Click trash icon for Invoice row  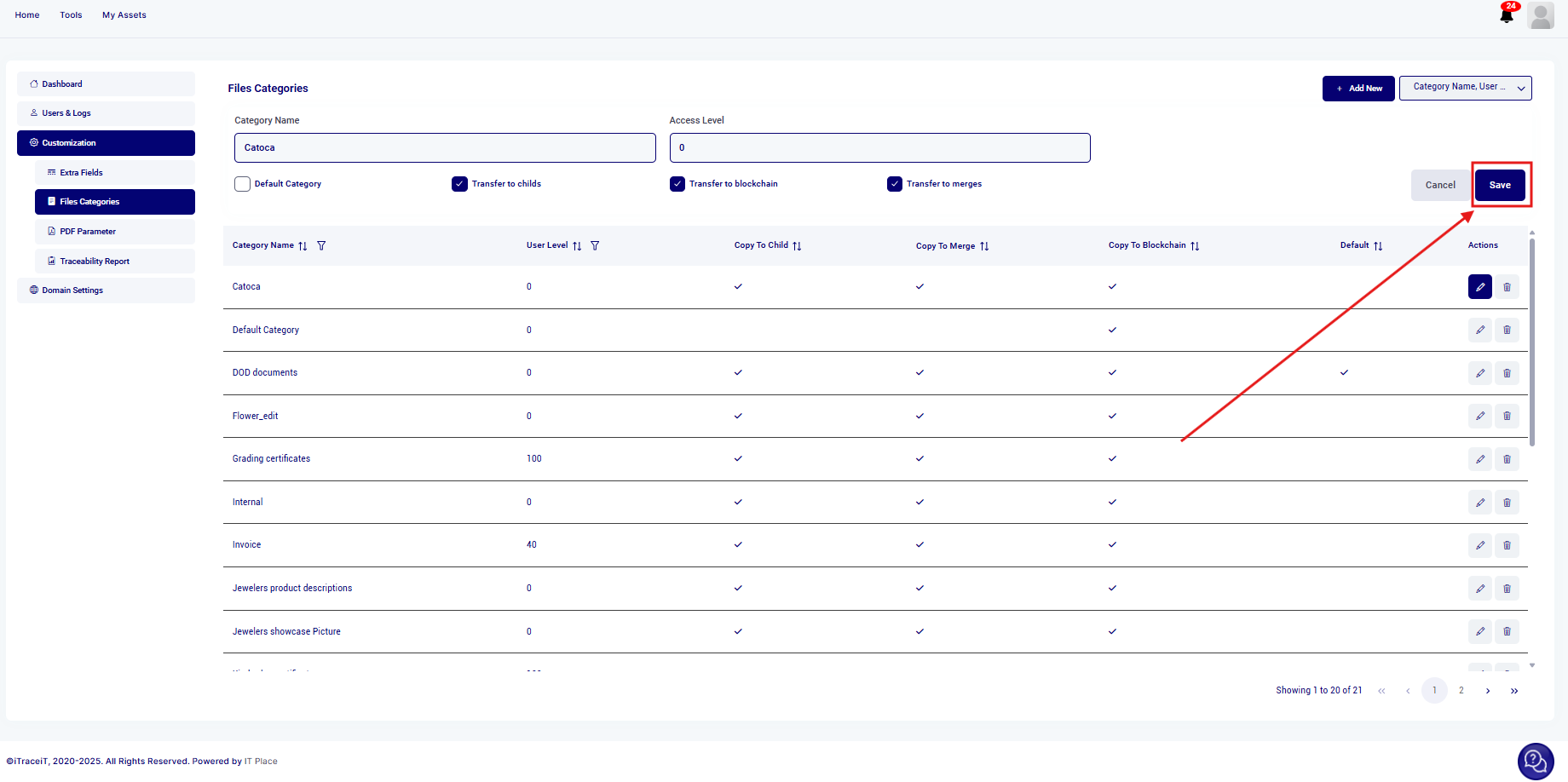[x=1507, y=545]
